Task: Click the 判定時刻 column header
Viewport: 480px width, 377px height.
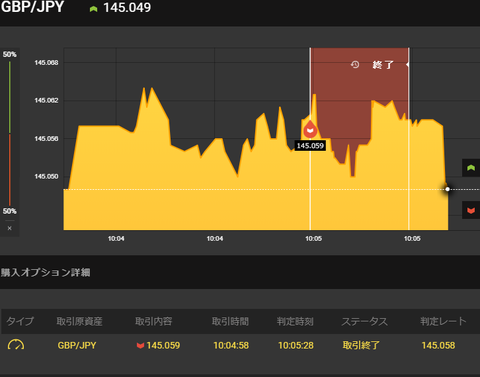Action: 295,321
